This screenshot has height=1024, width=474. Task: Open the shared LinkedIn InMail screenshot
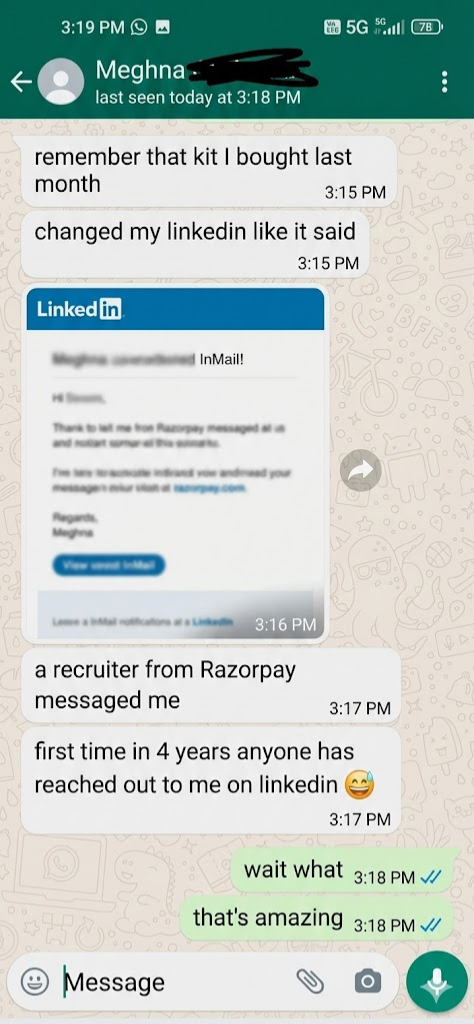tap(176, 463)
